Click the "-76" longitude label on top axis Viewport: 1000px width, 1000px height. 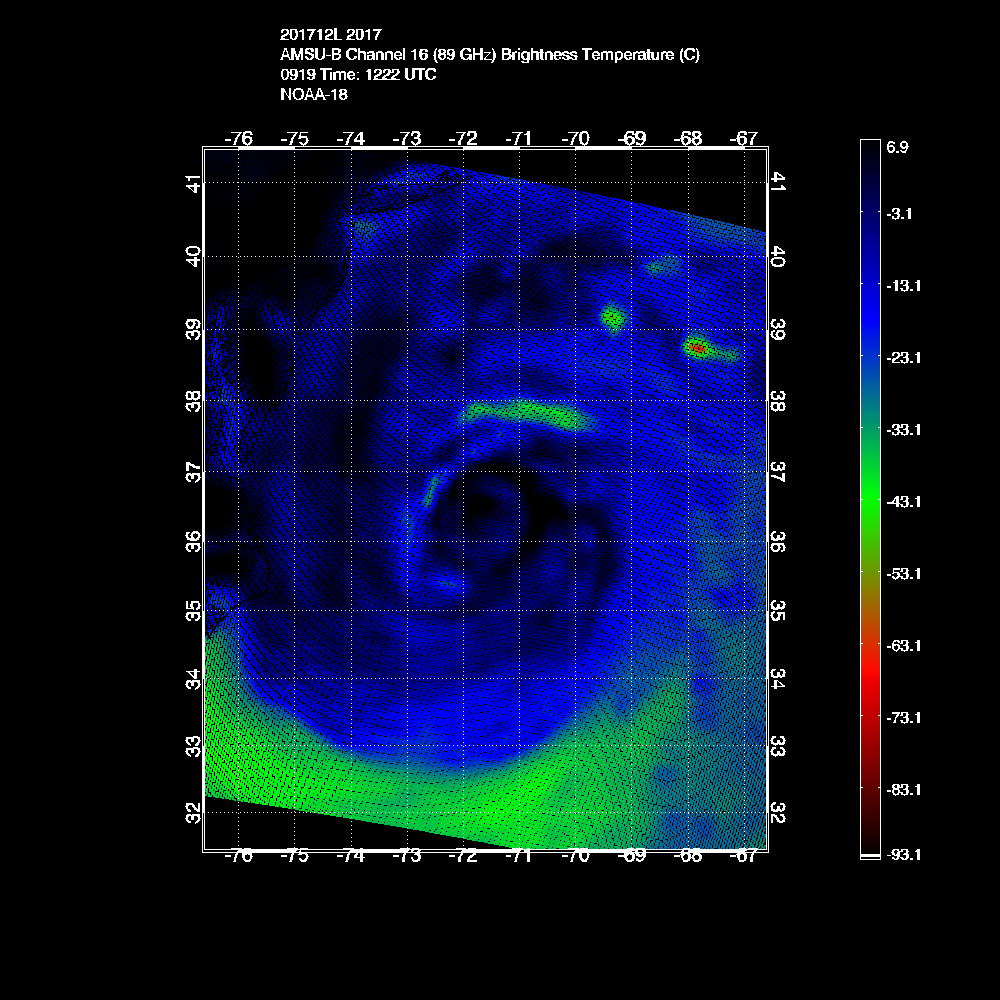click(x=239, y=138)
